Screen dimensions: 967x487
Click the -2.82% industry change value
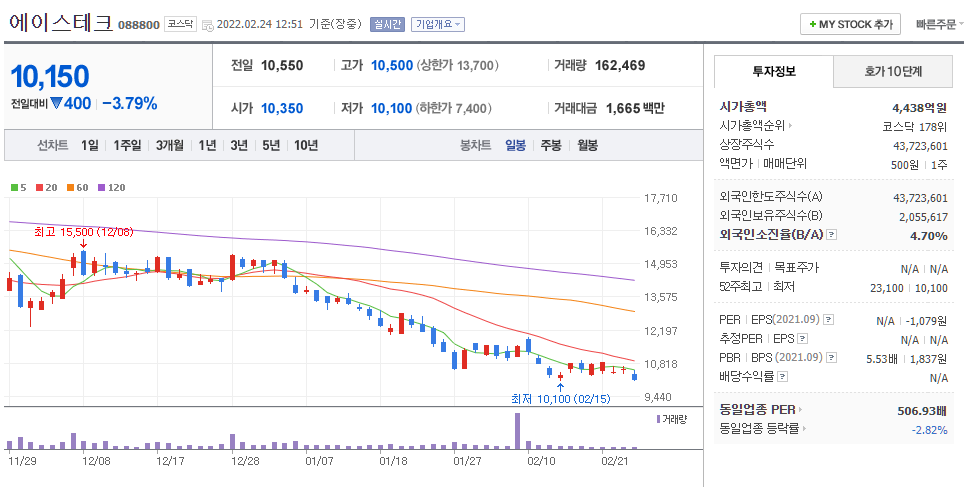[929, 430]
